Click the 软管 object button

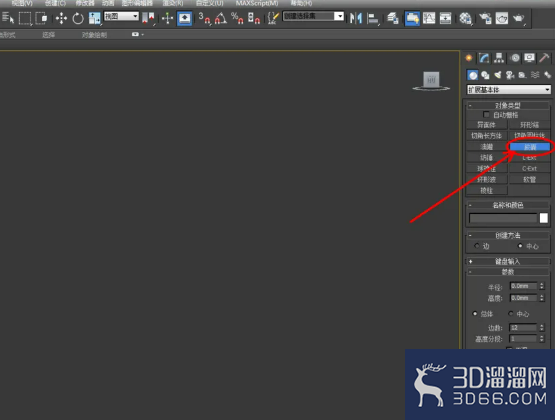[530, 180]
